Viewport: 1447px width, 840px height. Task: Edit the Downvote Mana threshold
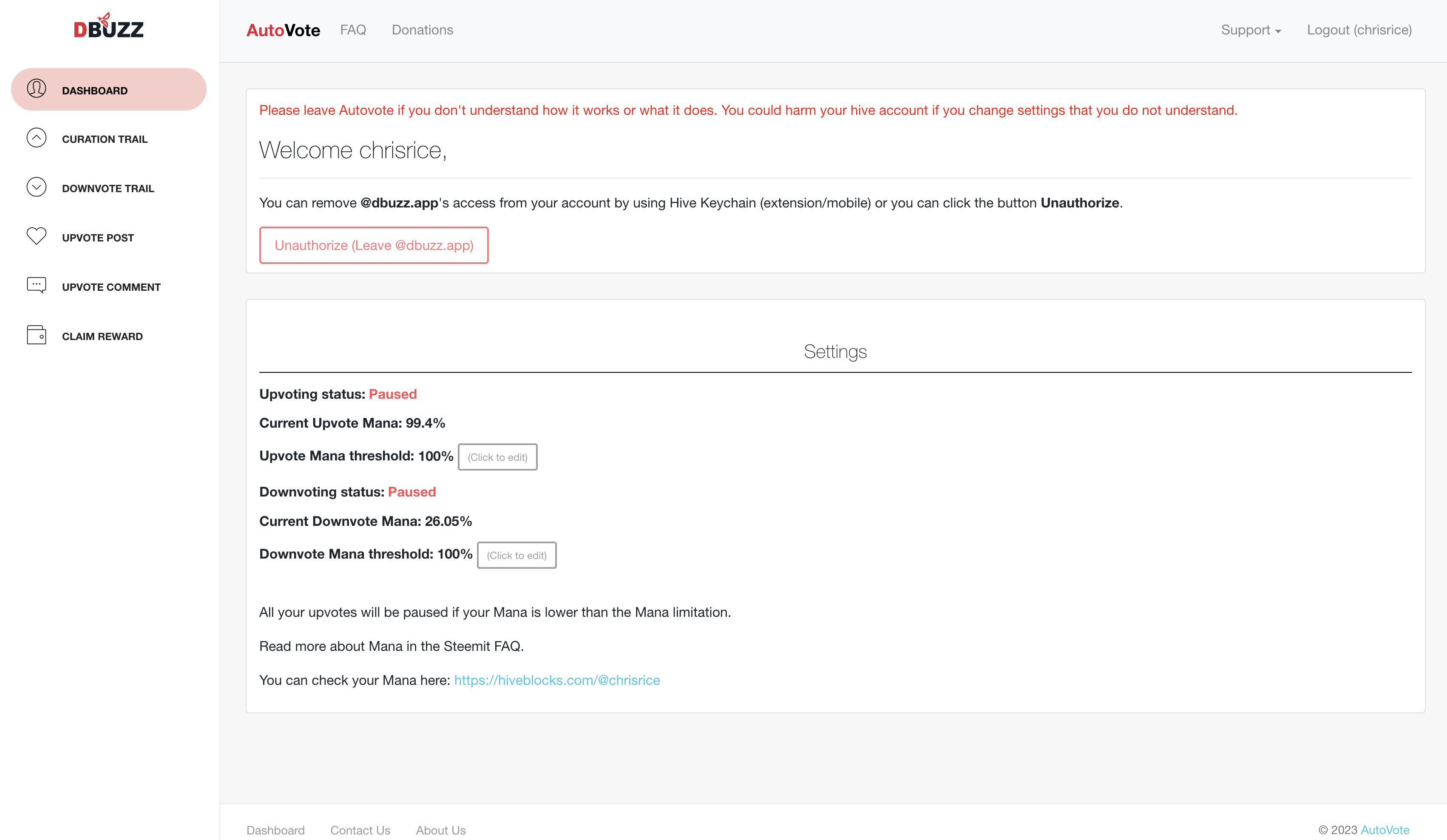517,555
